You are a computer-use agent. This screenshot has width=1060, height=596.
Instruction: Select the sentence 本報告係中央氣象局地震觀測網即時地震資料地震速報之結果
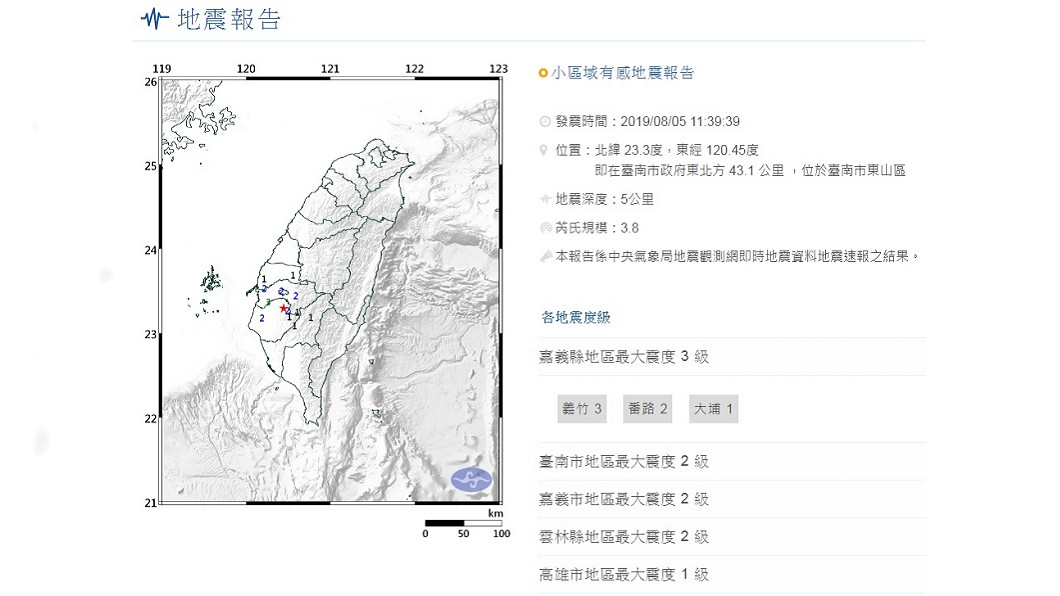pos(738,256)
